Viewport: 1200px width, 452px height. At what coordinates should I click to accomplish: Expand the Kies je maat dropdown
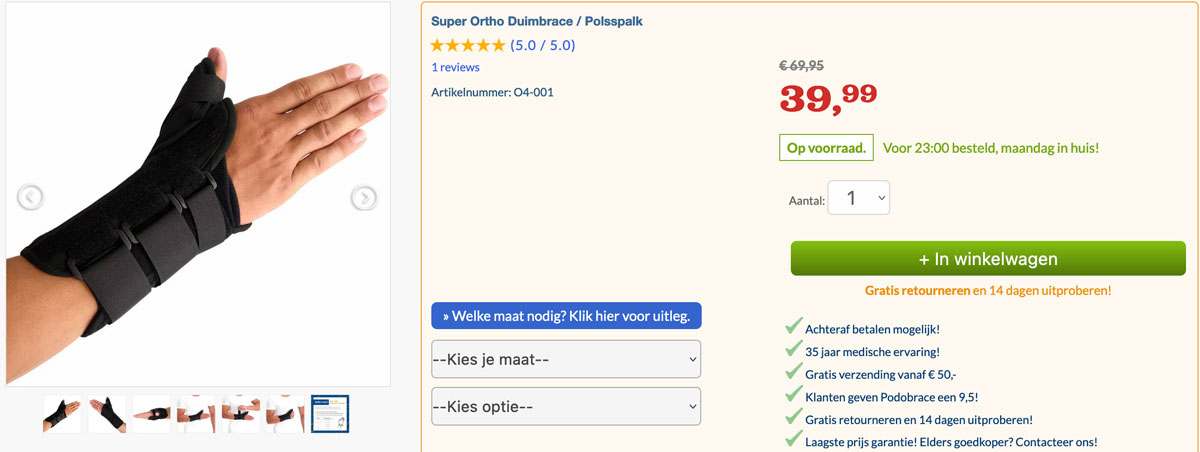click(x=566, y=358)
